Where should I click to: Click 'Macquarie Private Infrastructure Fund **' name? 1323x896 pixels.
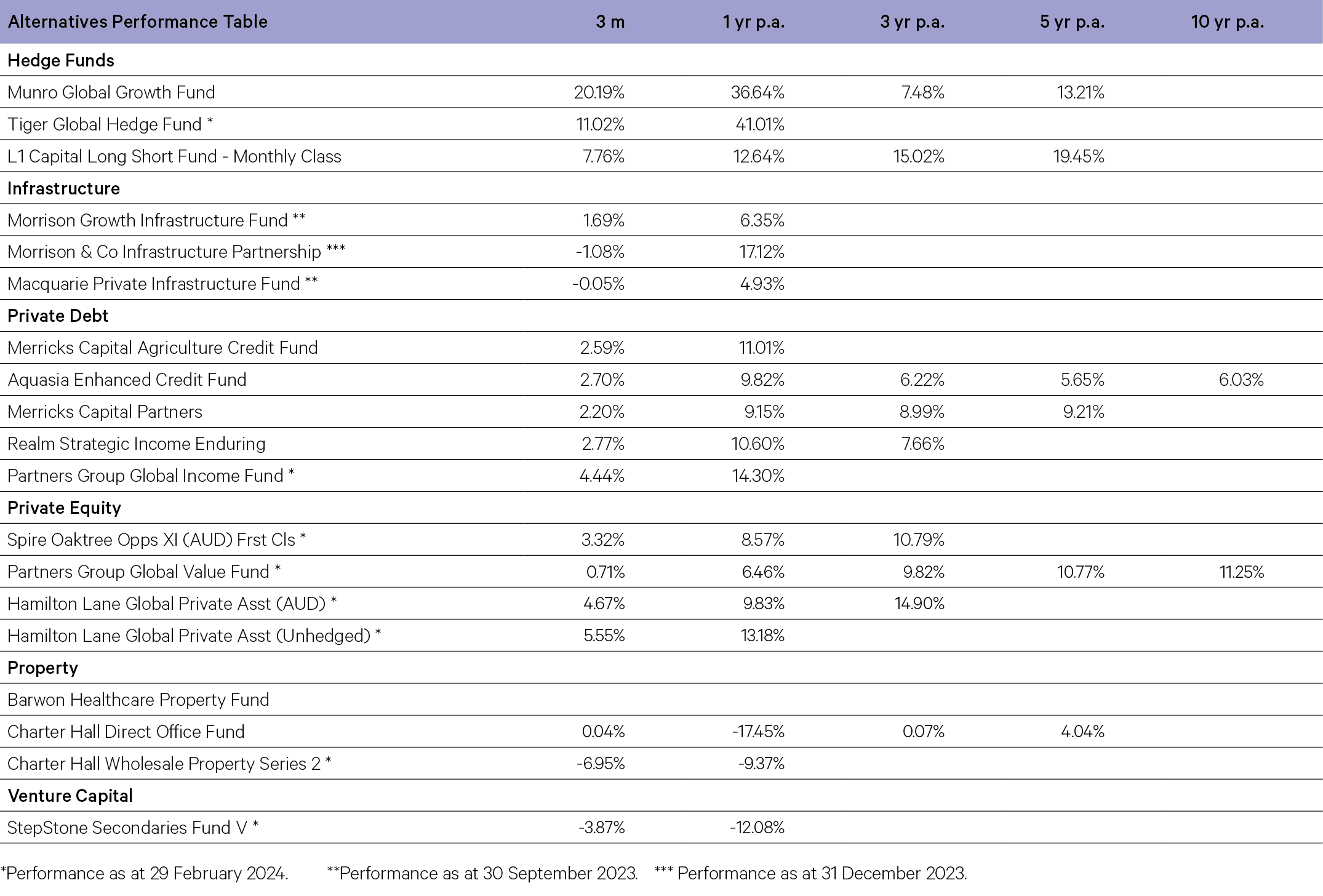[x=162, y=284]
